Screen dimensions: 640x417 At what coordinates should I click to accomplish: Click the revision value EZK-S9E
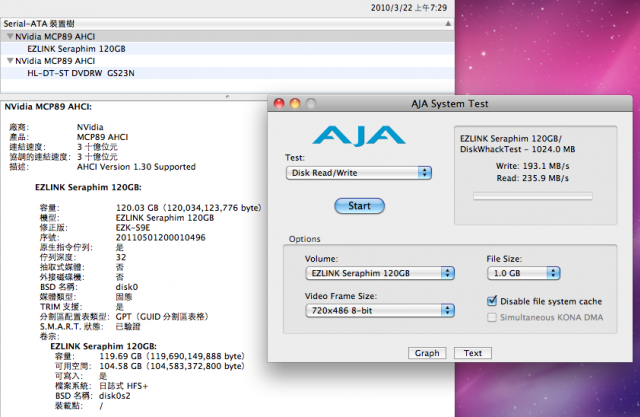(x=133, y=228)
